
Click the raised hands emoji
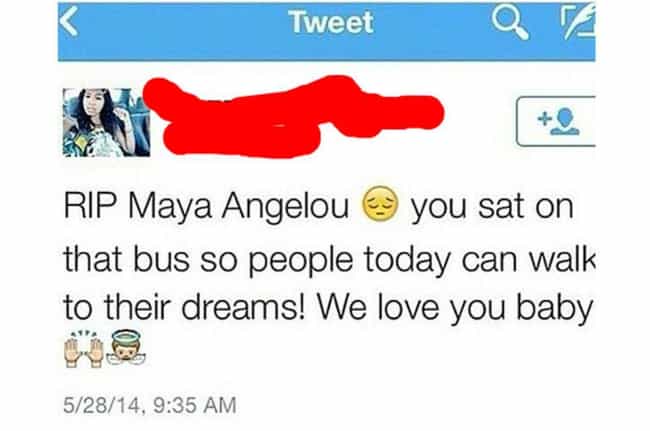pyautogui.click(x=83, y=349)
